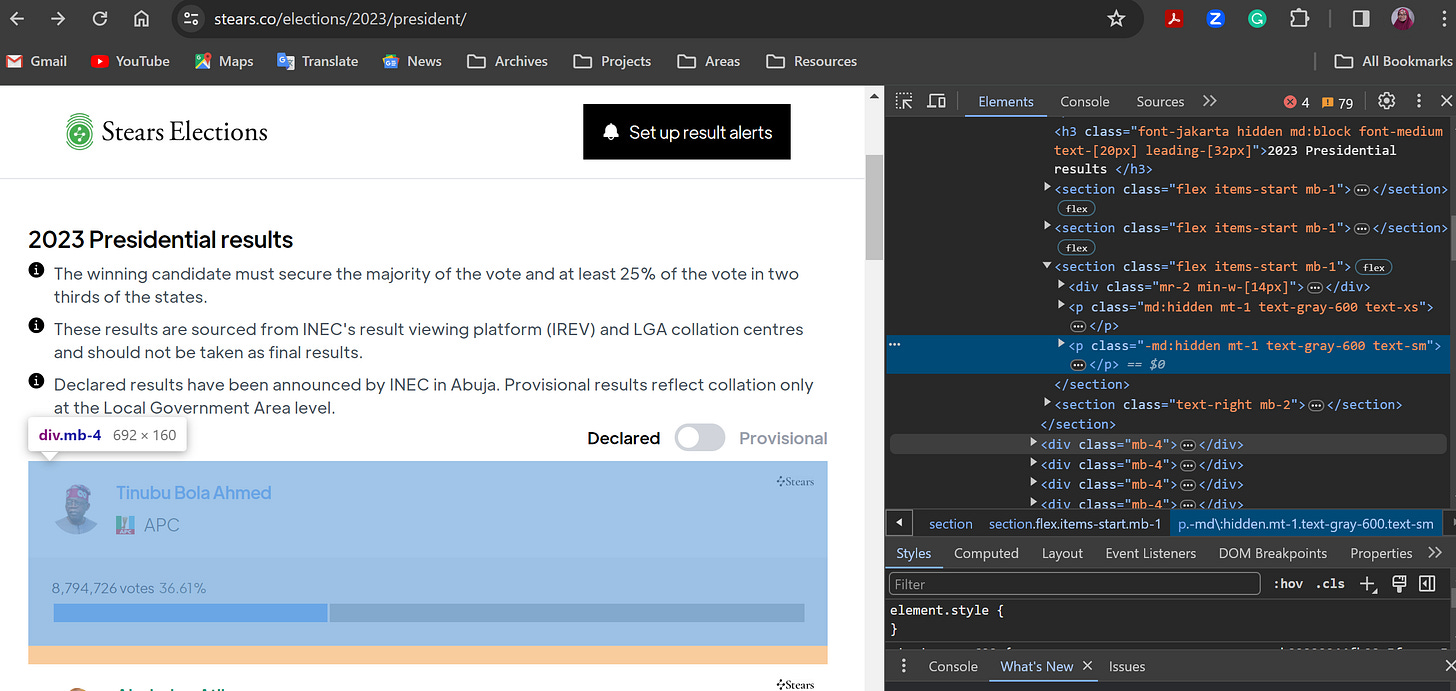Image resolution: width=1456 pixels, height=691 pixels.
Task: Open the drawer kebab menu beside Console
Action: click(904, 666)
